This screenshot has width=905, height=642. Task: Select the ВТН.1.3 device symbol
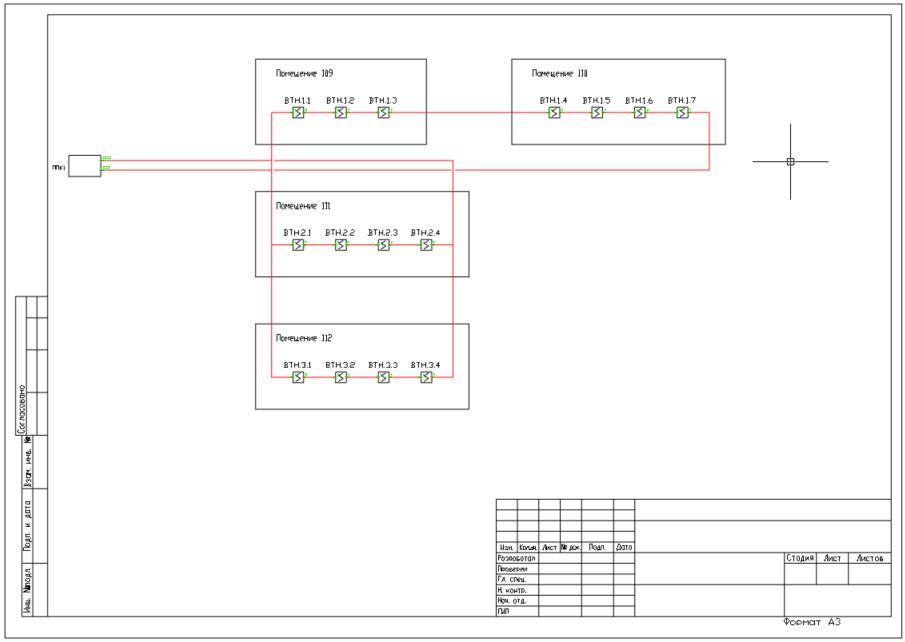click(383, 113)
